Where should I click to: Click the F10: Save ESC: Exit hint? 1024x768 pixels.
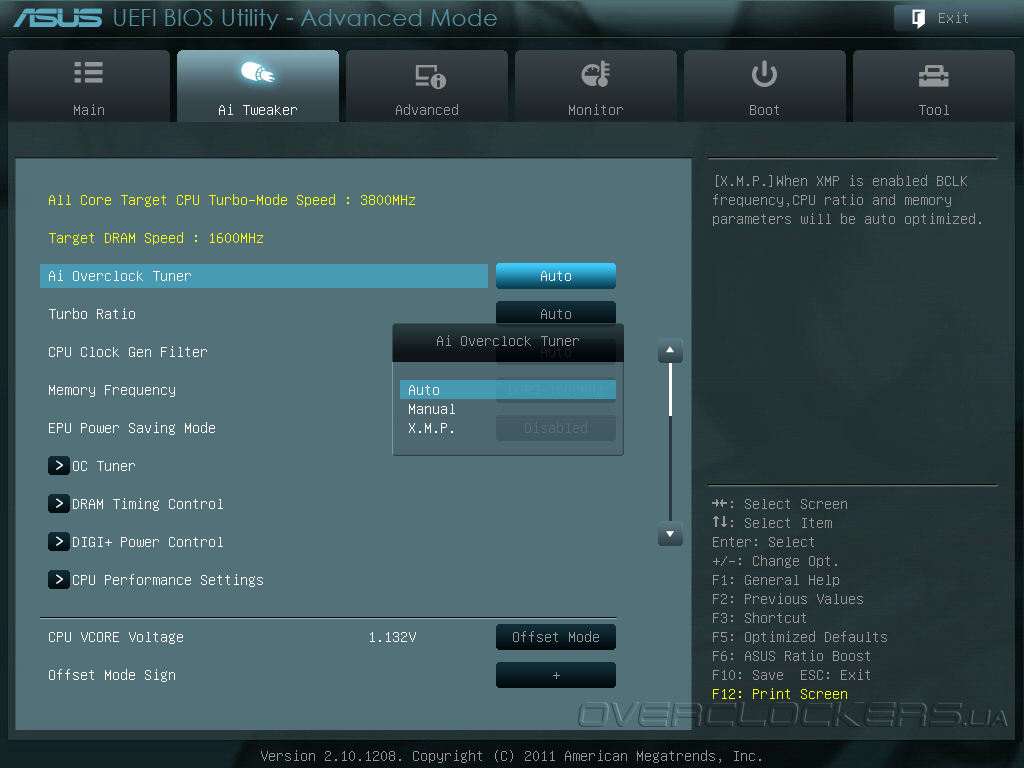[792, 675]
